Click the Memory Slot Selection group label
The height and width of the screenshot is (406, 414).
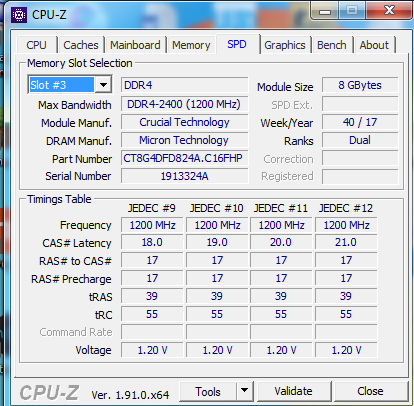(80, 63)
